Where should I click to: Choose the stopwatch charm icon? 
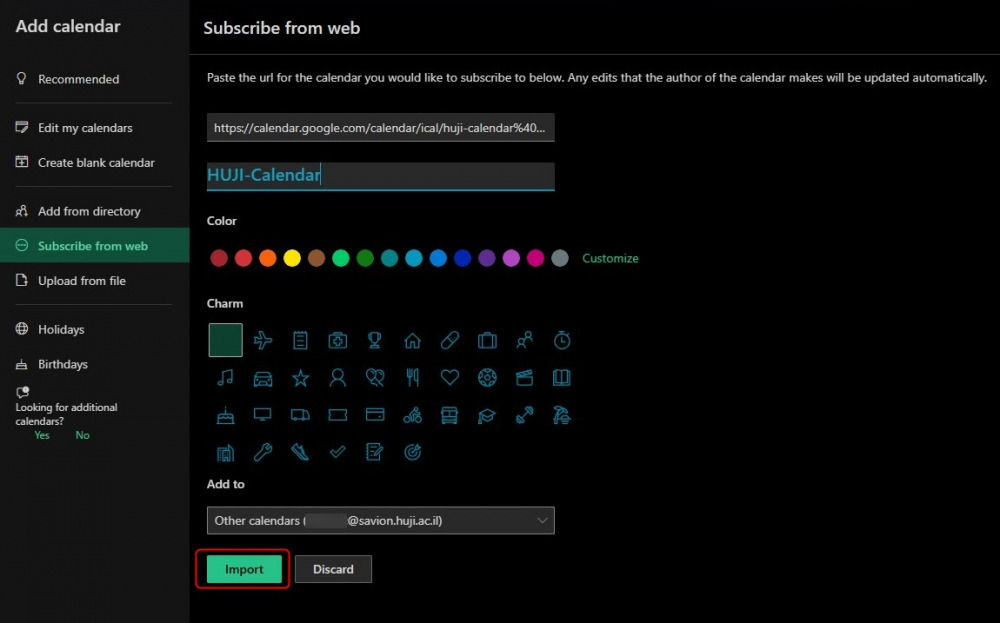562,341
